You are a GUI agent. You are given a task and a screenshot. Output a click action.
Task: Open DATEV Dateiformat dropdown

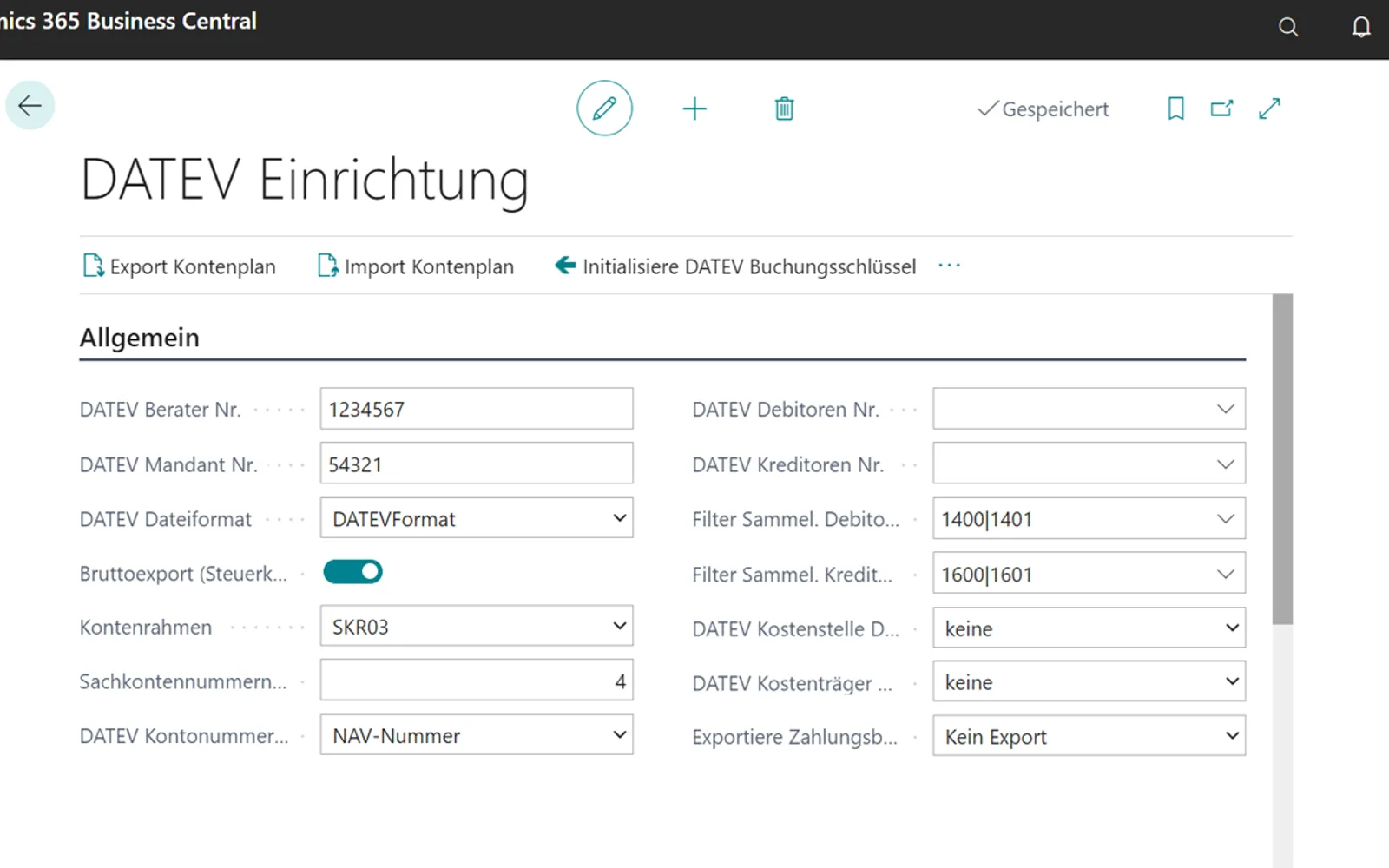pos(477,518)
